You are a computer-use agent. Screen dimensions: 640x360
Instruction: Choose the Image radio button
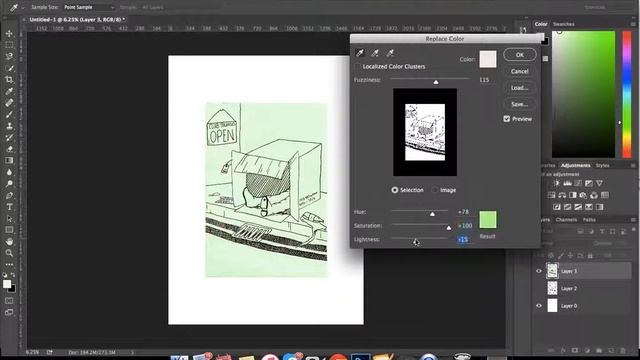coord(435,190)
